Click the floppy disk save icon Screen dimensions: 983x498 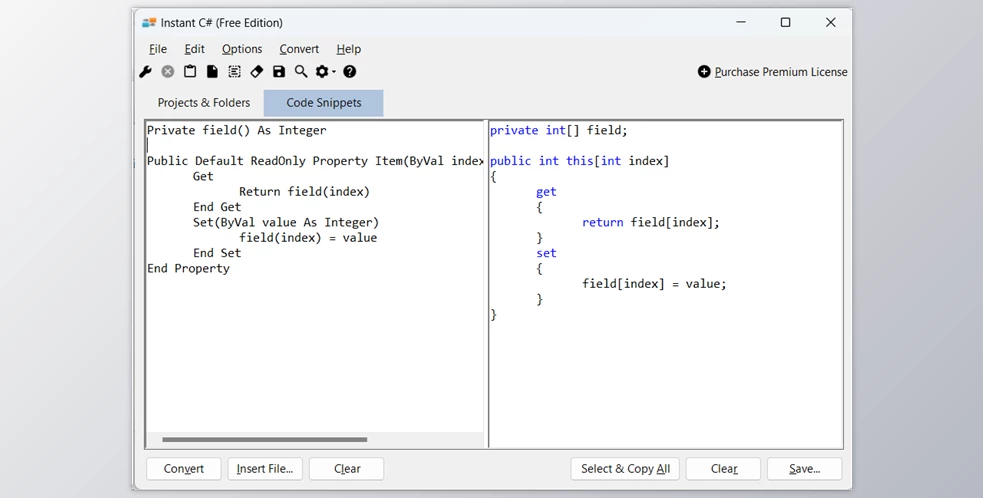279,72
